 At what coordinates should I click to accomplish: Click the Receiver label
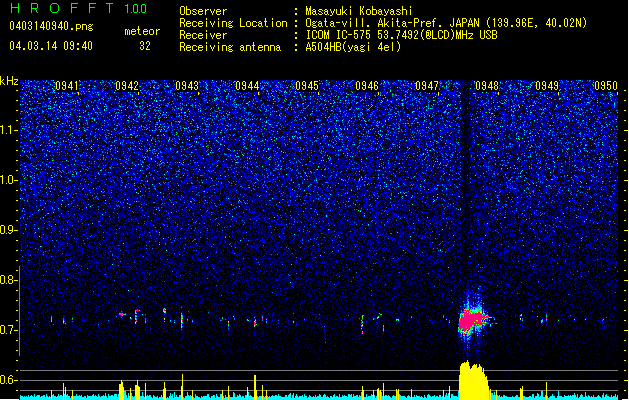(203, 35)
